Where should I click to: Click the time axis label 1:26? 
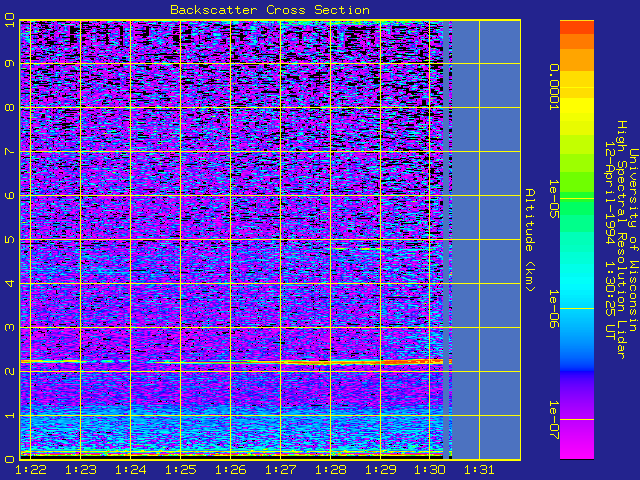point(230,470)
